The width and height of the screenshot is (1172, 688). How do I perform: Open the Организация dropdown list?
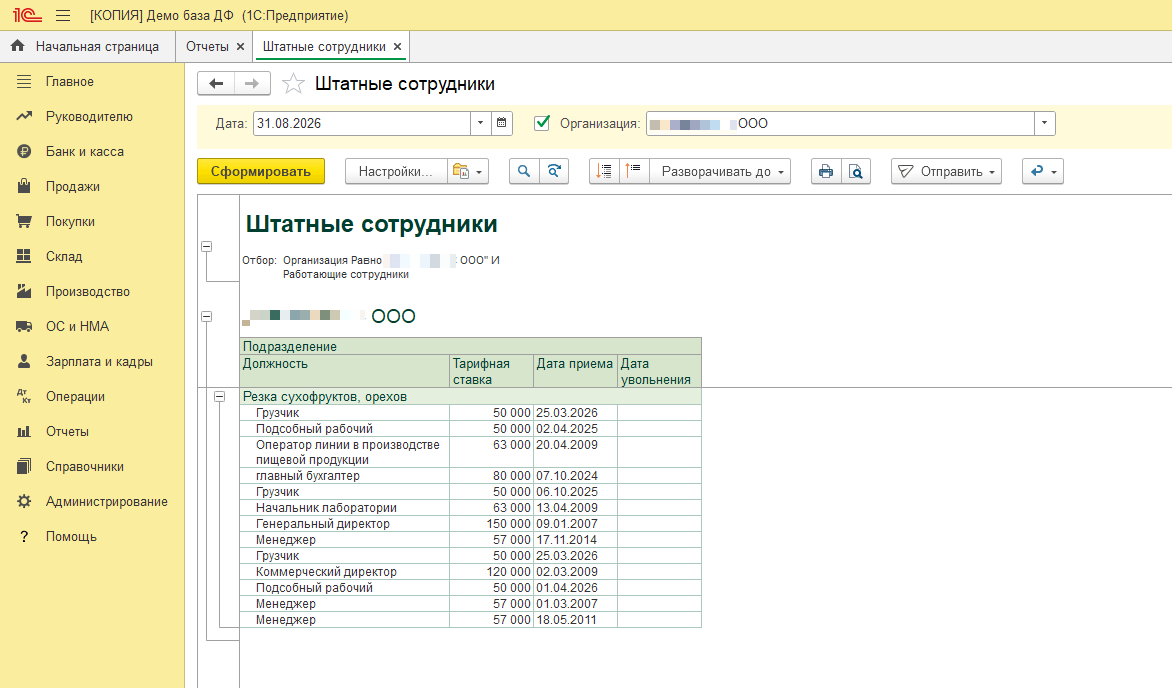point(1044,123)
